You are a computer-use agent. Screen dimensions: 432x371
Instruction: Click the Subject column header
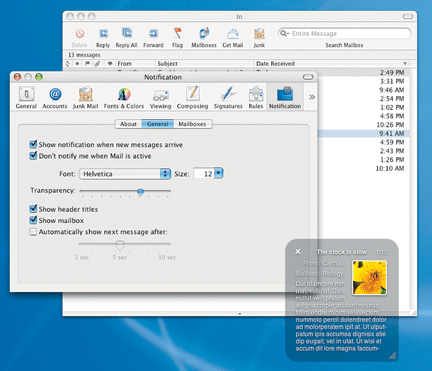pyautogui.click(x=205, y=63)
